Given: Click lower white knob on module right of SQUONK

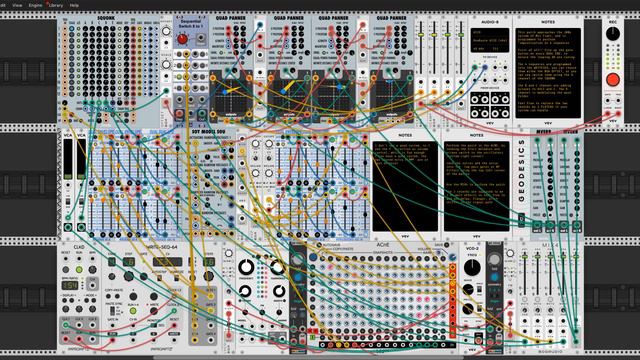Looking at the screenshot, I should pyautogui.click(x=166, y=64).
